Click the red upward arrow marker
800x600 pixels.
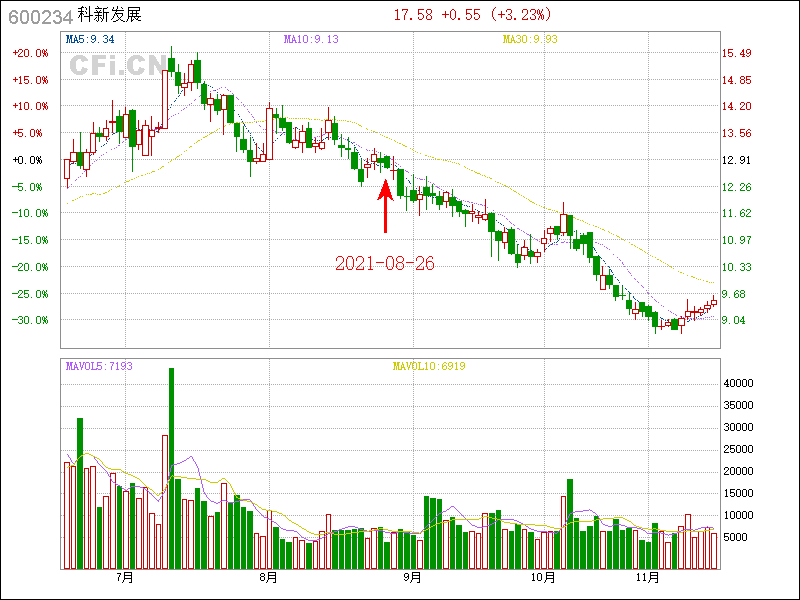point(385,205)
